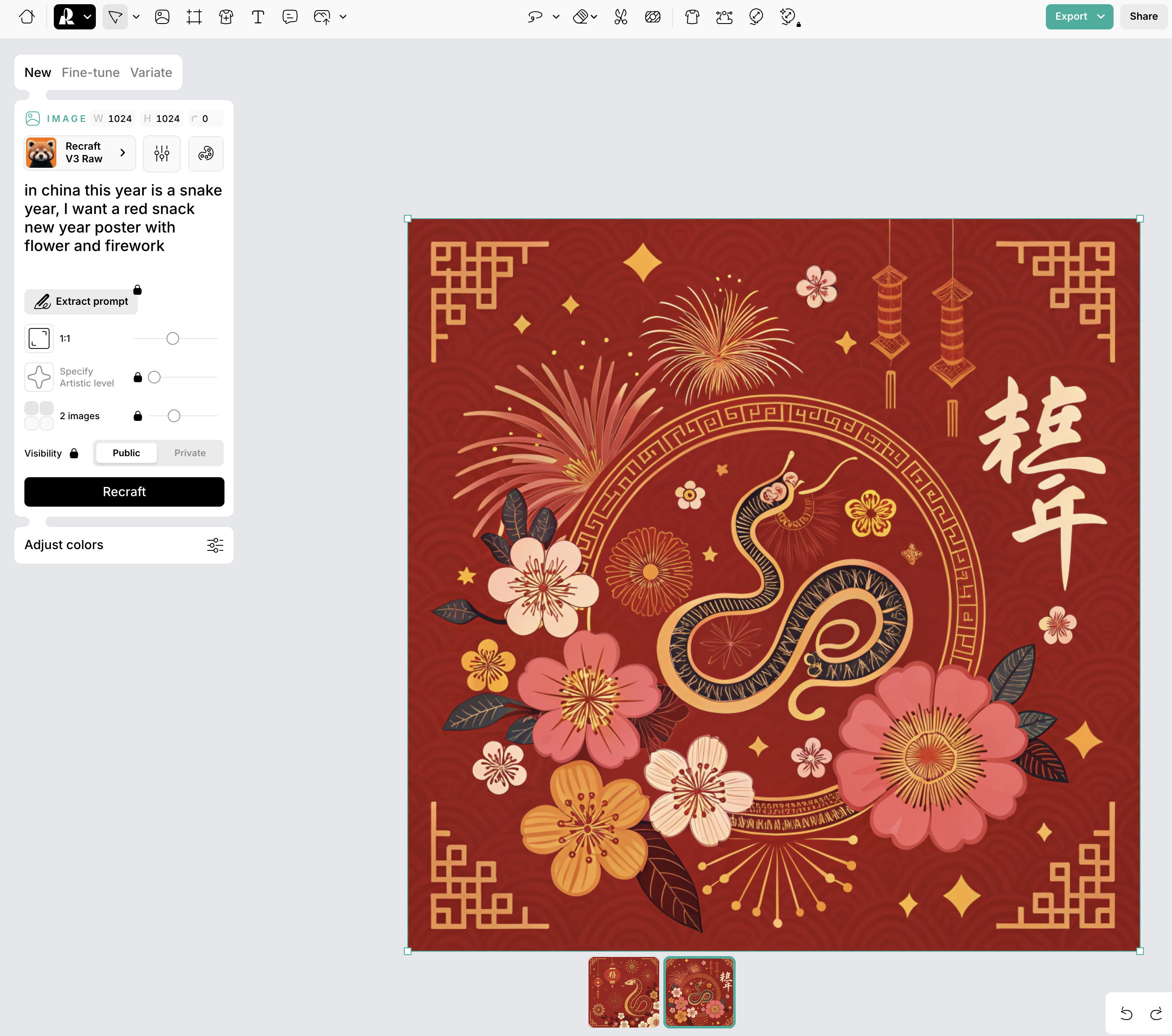Choose the Lasso selection tool
Image resolution: width=1172 pixels, height=1036 pixels.
tap(534, 17)
